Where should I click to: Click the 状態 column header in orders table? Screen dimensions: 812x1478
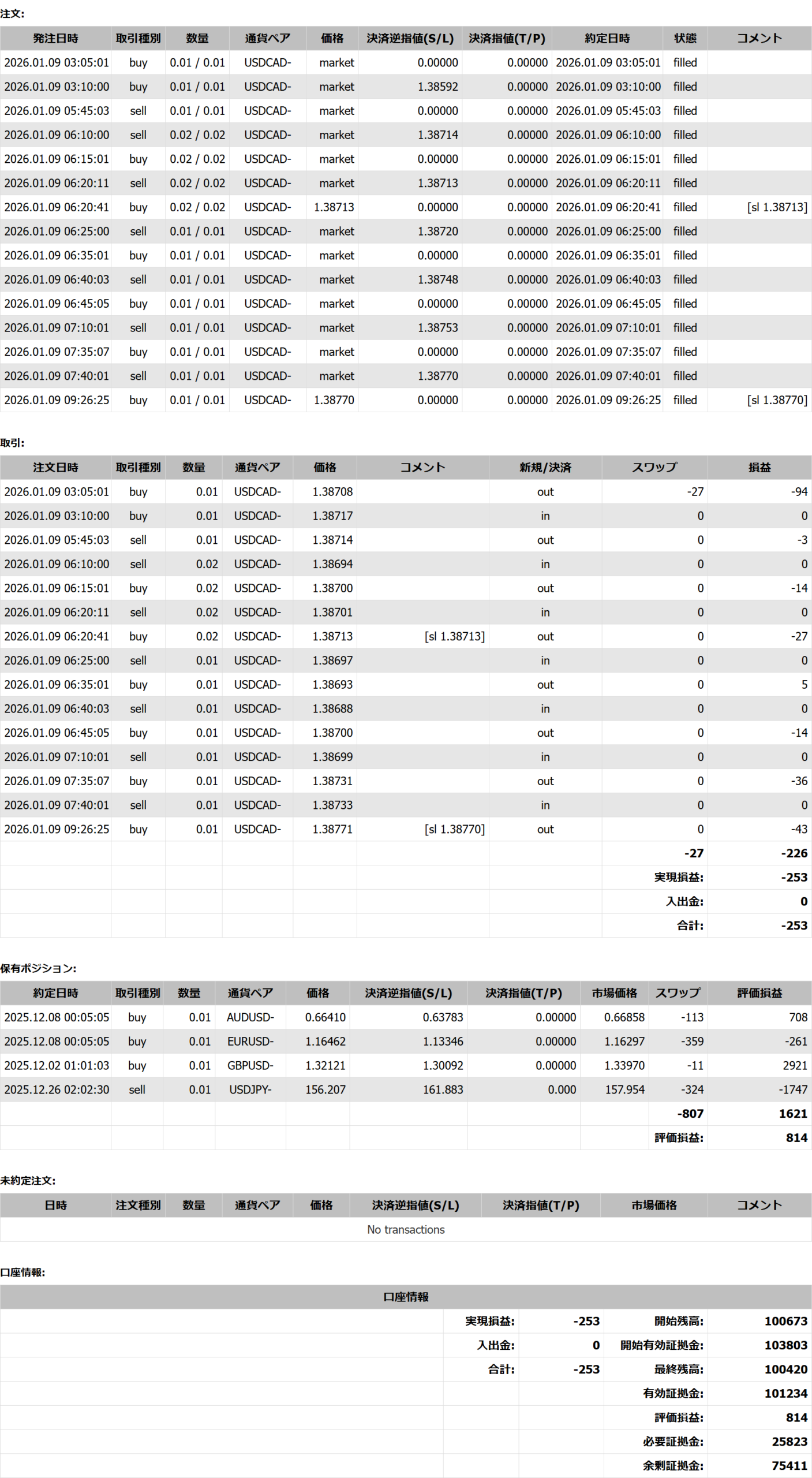coord(684,38)
